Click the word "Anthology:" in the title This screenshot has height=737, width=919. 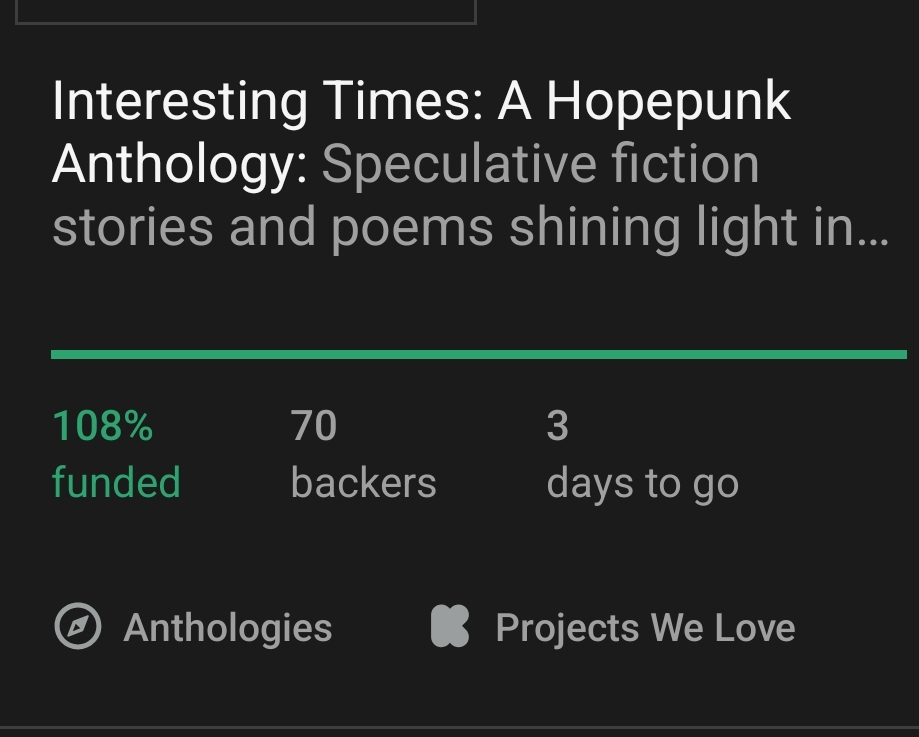[x=180, y=165]
